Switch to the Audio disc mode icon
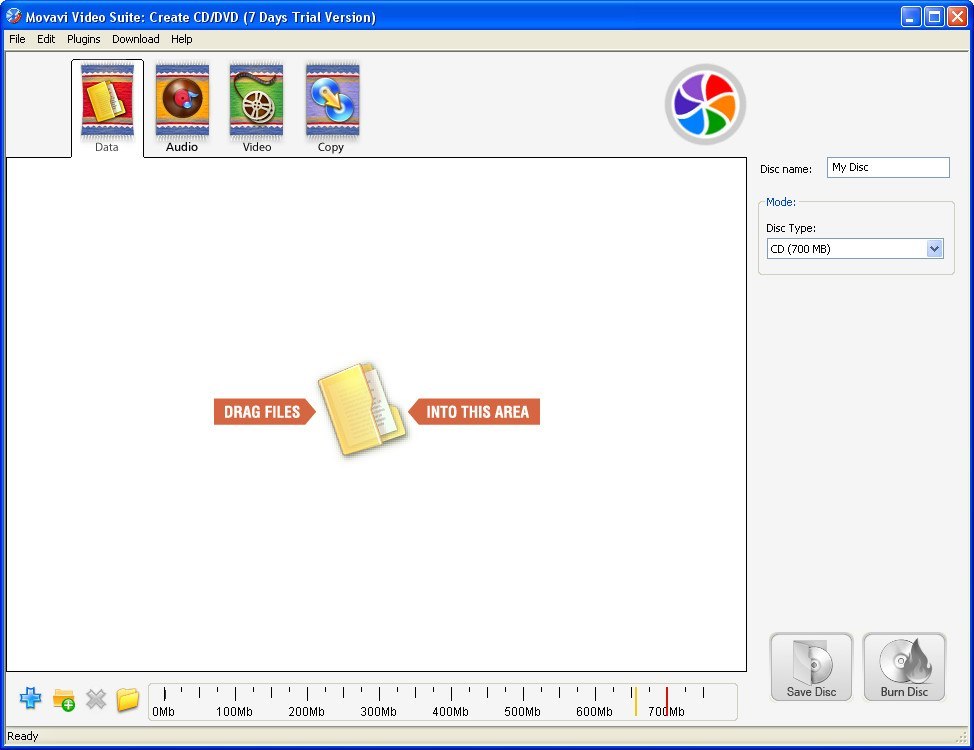This screenshot has height=750, width=974. point(181,100)
